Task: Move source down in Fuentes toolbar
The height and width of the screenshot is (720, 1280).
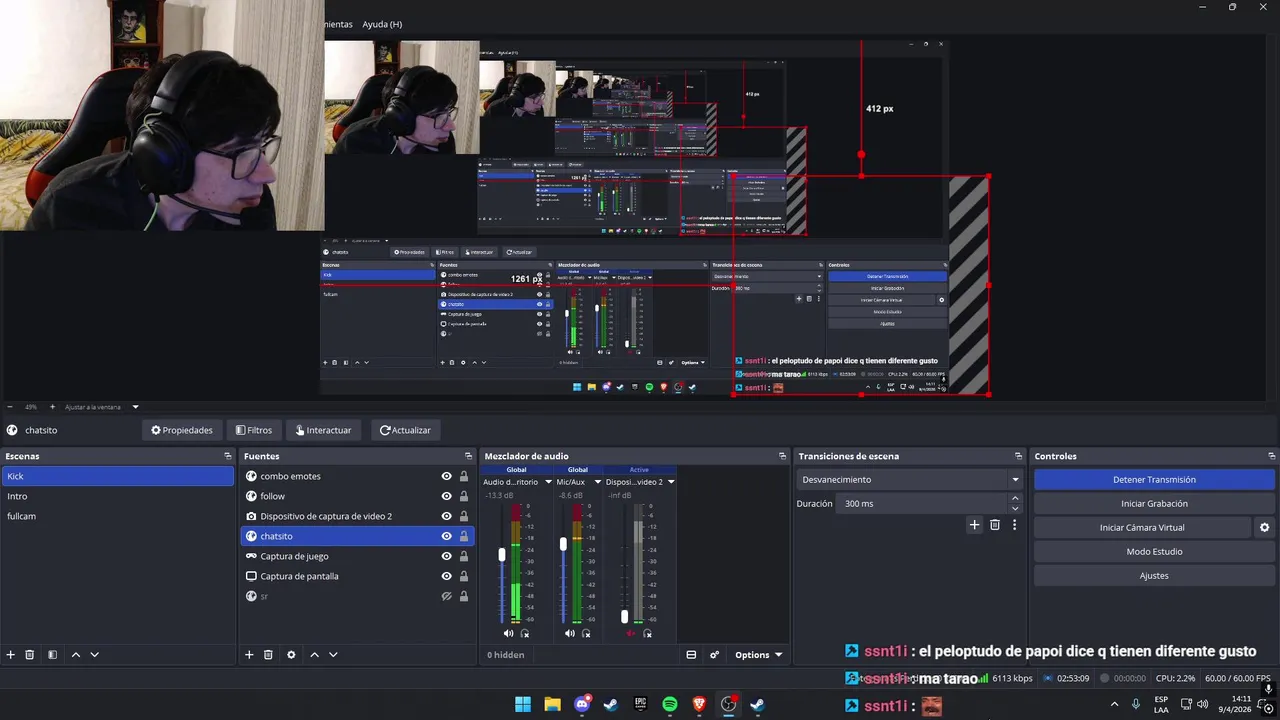Action: [x=333, y=655]
